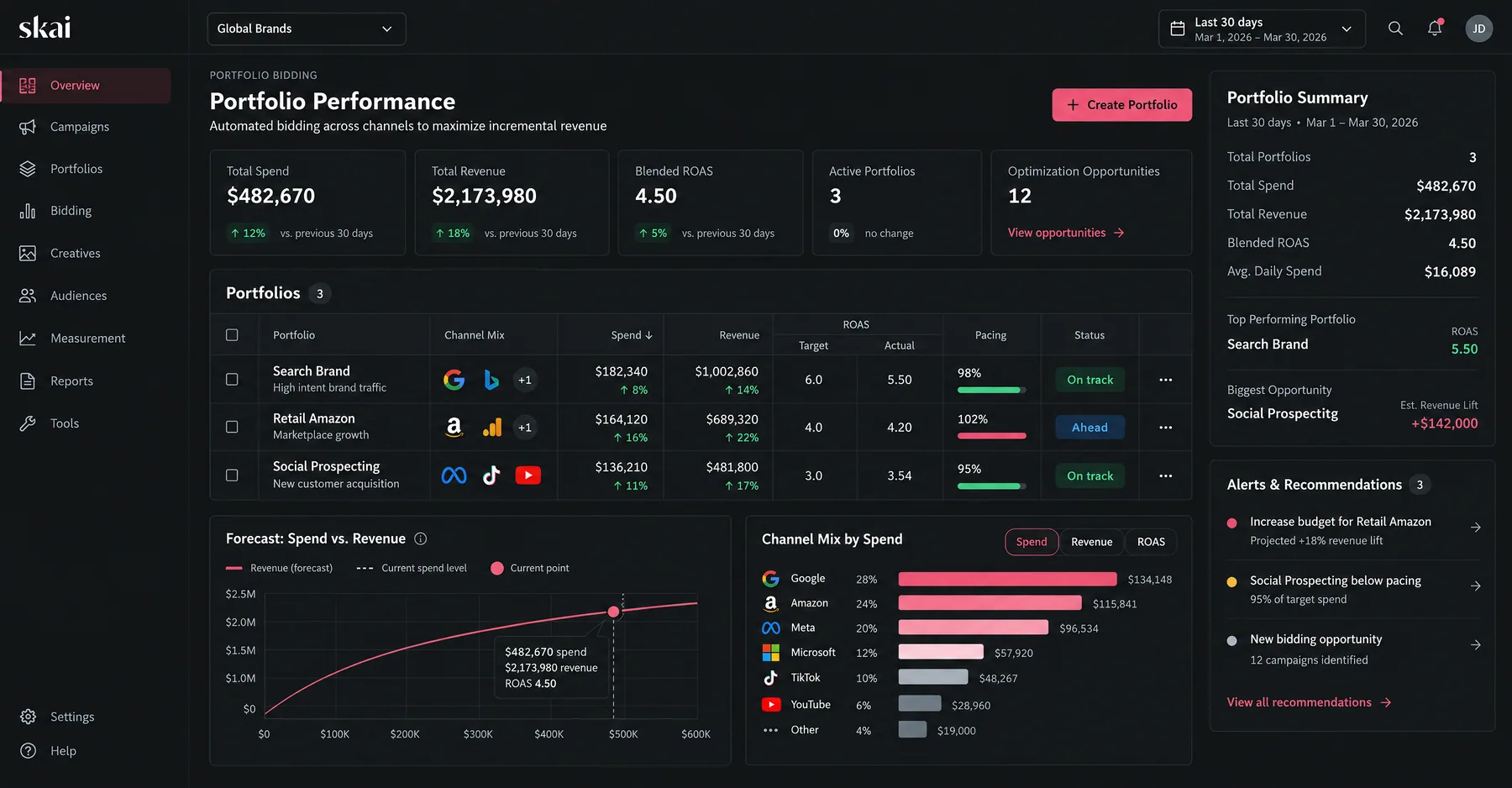
Task: Click the Amazon icon in Retail Amazon row
Action: [454, 427]
